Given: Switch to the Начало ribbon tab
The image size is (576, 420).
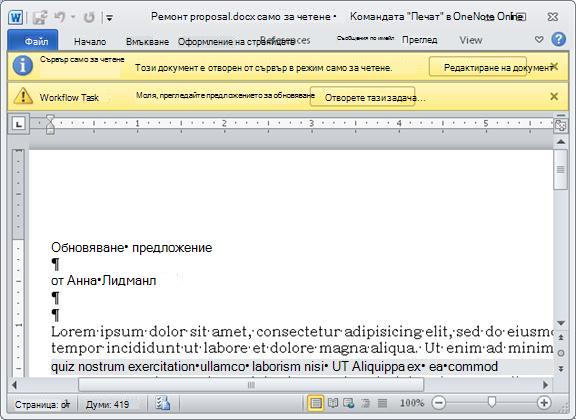Looking at the screenshot, I should click(x=90, y=42).
